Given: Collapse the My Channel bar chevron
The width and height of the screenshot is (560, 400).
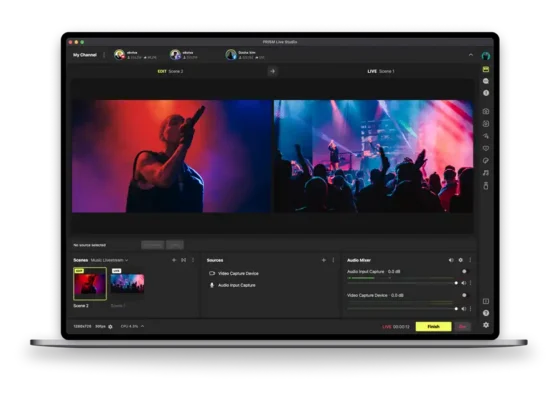Looking at the screenshot, I should click(471, 55).
